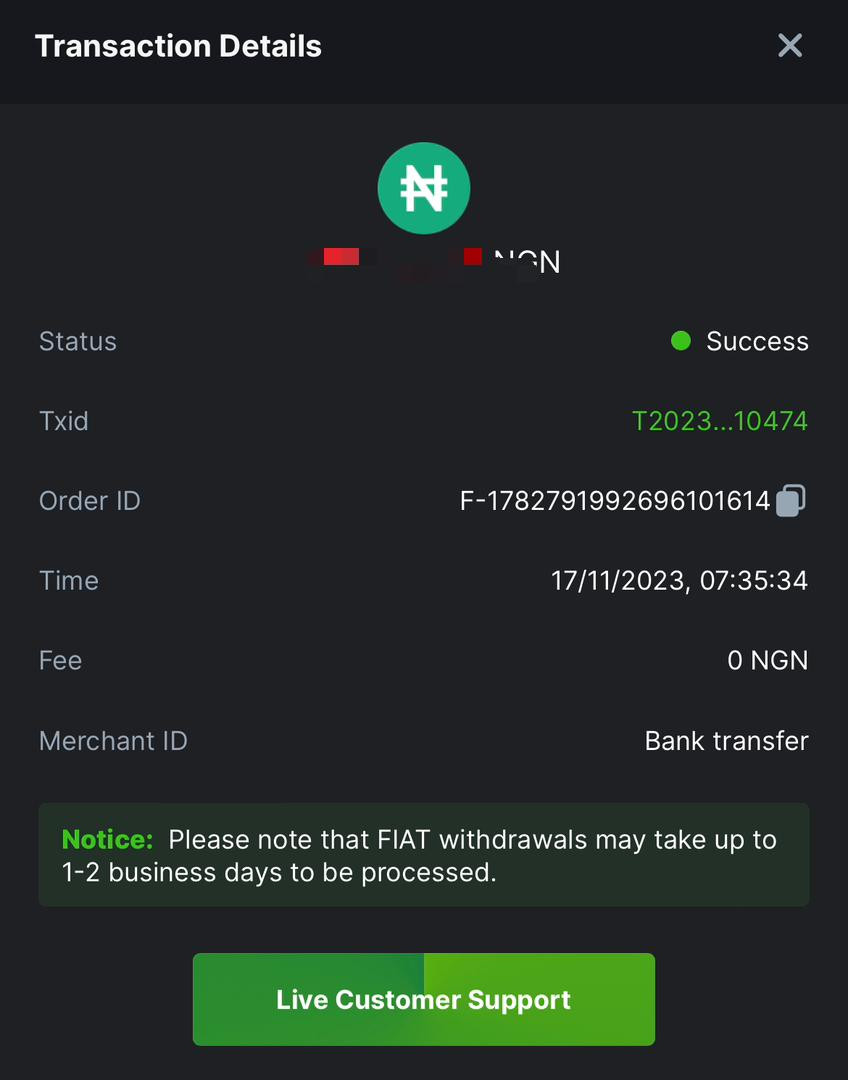Screen dimensions: 848x1080
Task: Click the Bank transfer merchant value
Action: click(x=727, y=741)
